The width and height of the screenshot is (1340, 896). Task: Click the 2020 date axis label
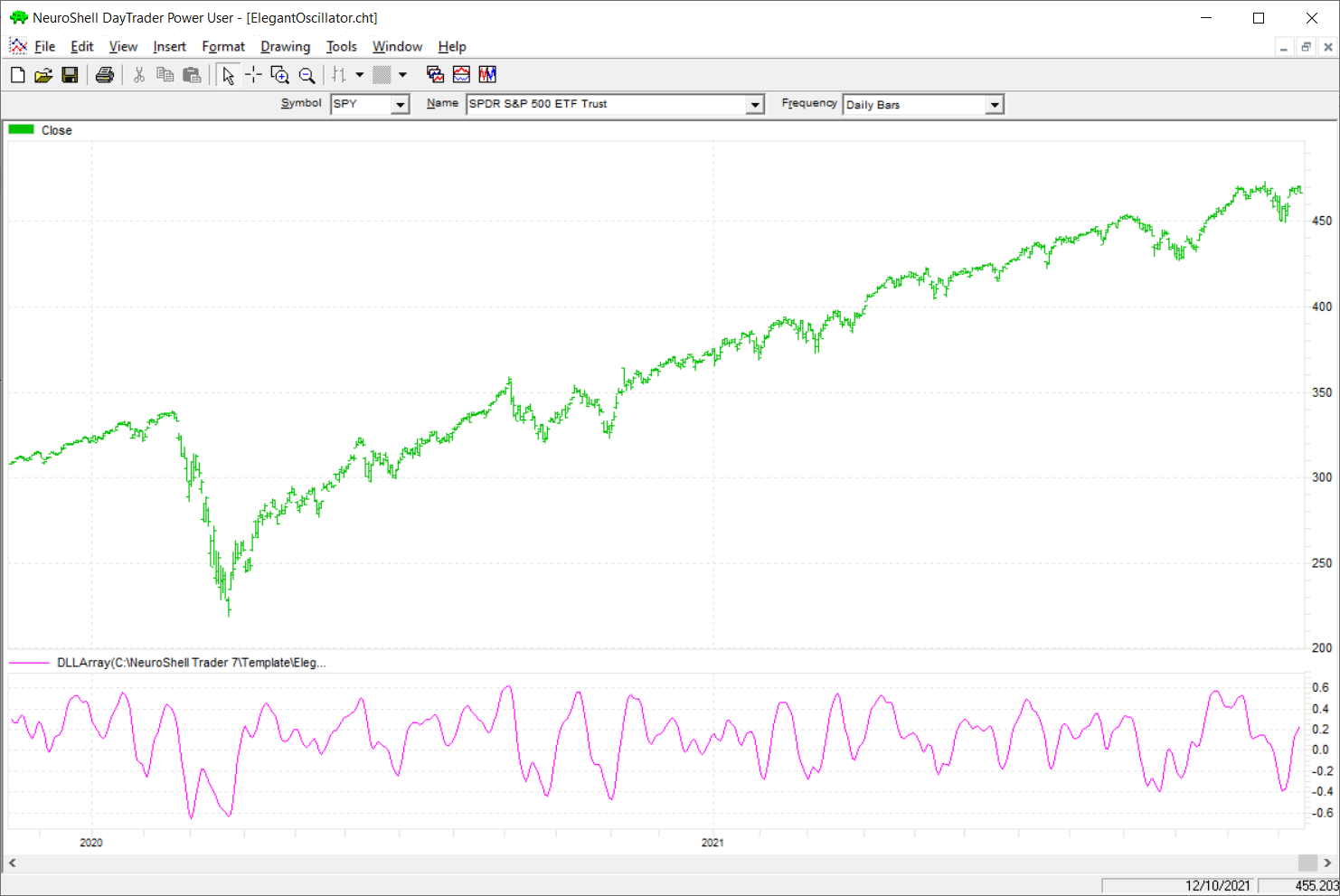pos(91,843)
